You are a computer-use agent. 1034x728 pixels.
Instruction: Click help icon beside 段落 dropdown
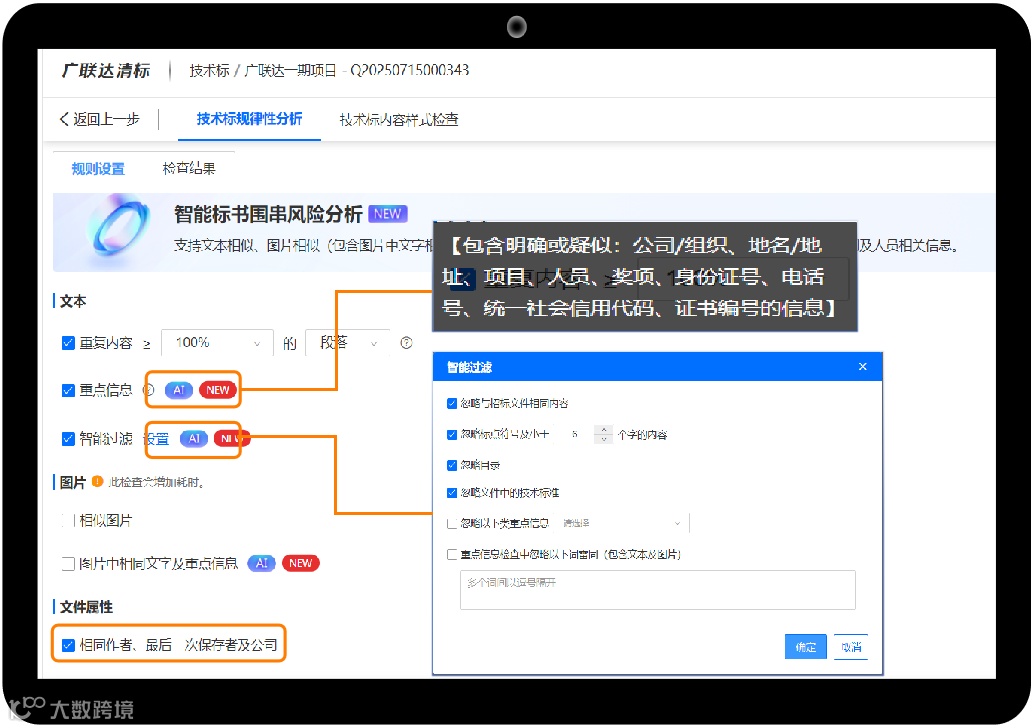[406, 342]
